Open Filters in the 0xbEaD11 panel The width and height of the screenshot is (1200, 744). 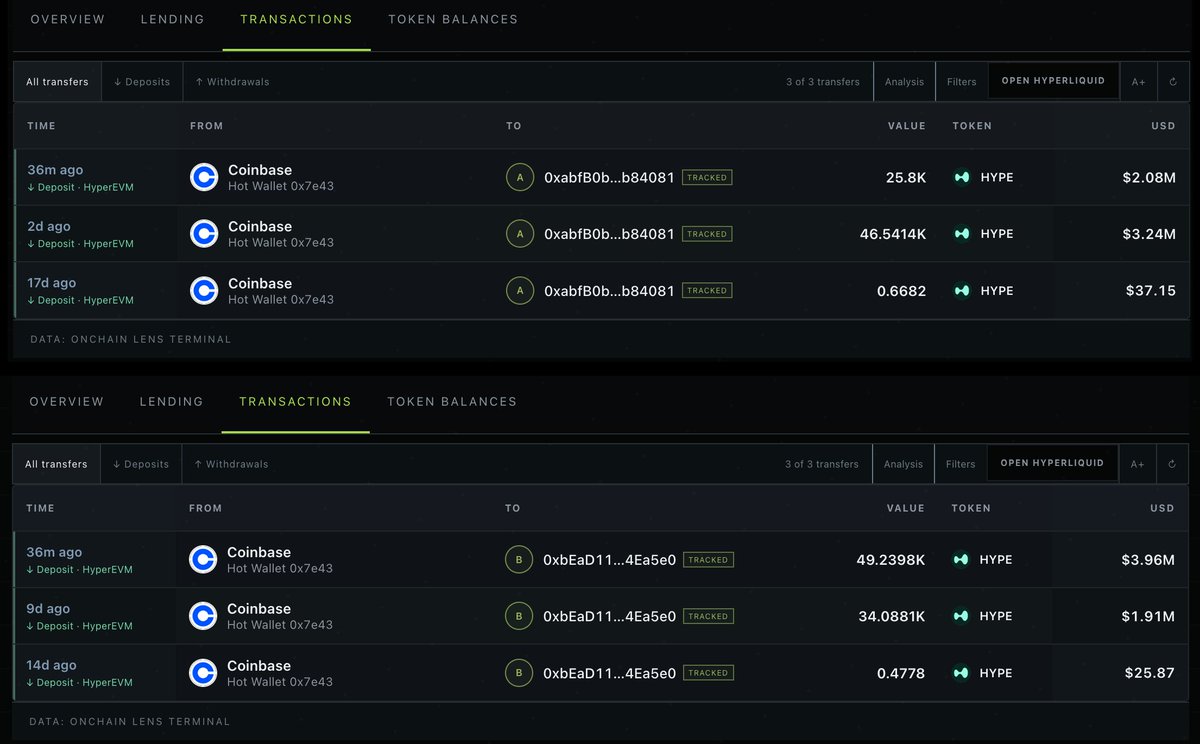point(961,464)
